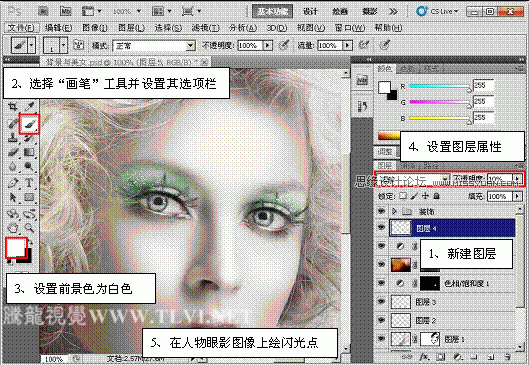The height and width of the screenshot is (365, 529).
Task: Open the layer blend mode dropdown
Action: tap(413, 178)
